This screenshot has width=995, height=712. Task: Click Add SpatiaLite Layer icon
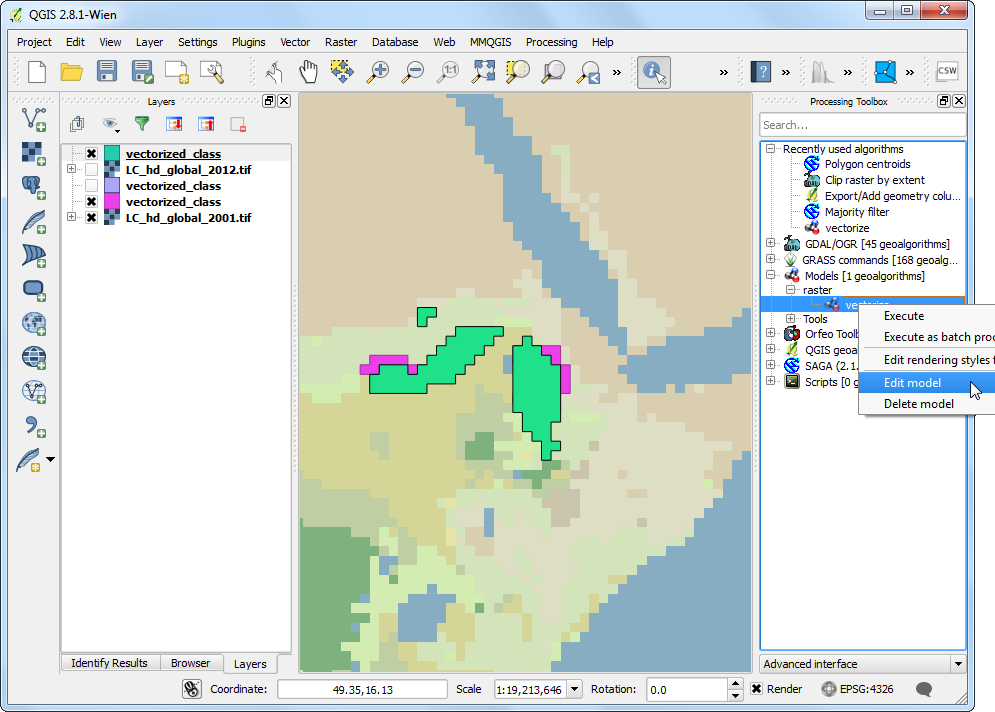(x=34, y=221)
